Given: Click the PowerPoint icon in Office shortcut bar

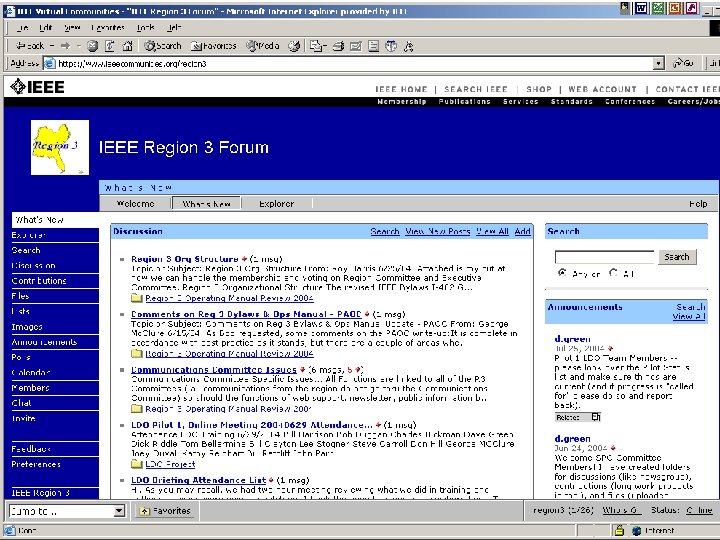Looking at the screenshot, I should pos(675,8).
